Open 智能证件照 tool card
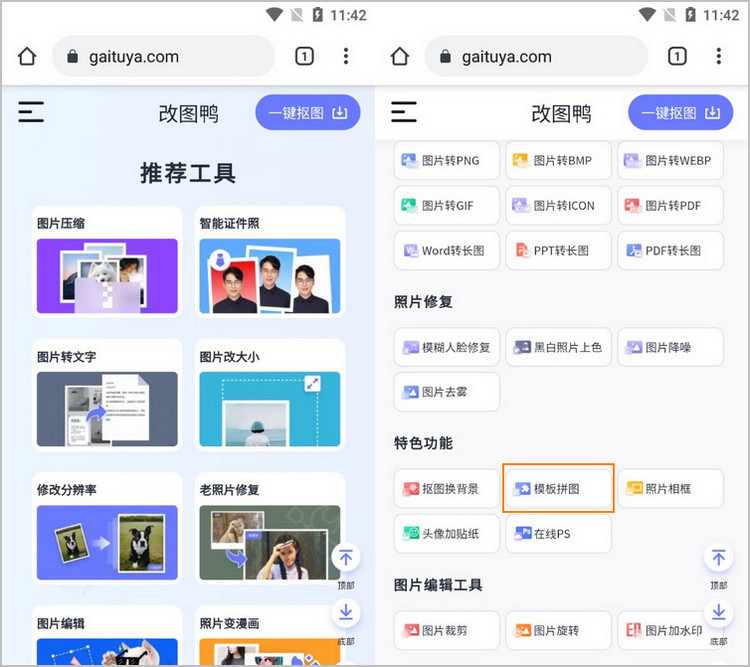 click(270, 262)
